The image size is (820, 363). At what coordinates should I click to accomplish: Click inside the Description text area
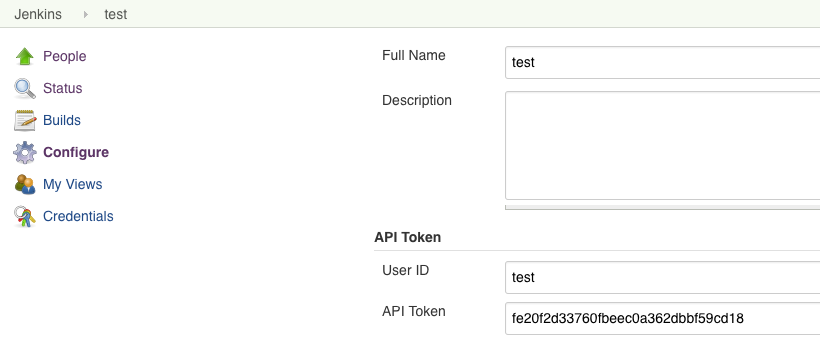point(662,145)
